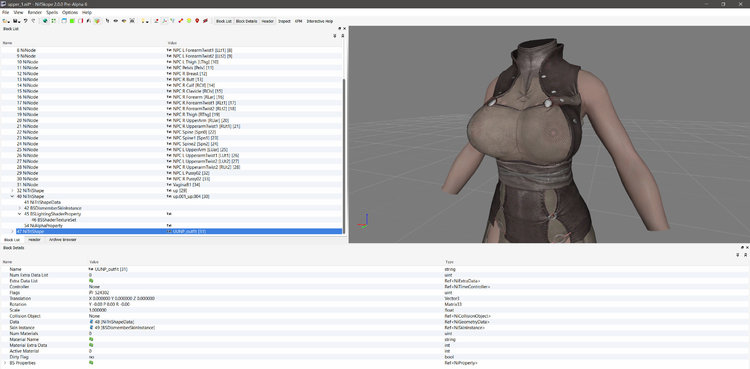Click the Redo arrow icon in toolbar
Image resolution: width=750 pixels, height=369 pixels.
[x=33, y=21]
